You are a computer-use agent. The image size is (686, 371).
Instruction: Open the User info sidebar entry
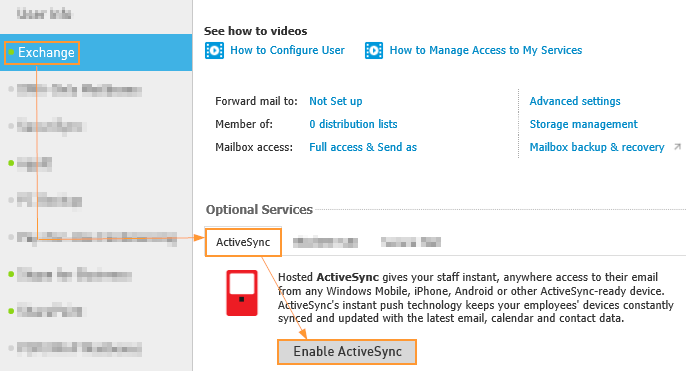point(44,14)
